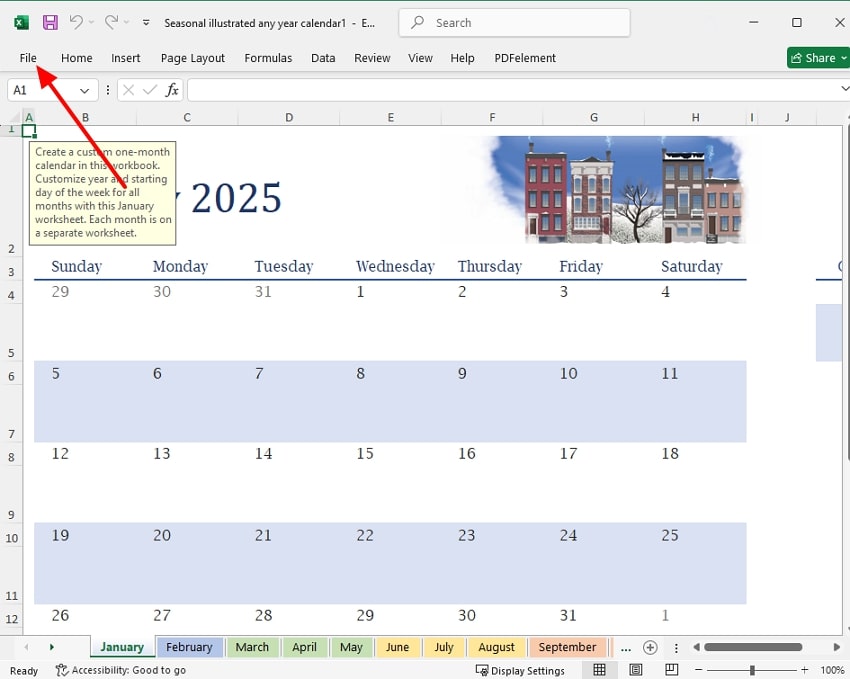Open Display Settings in status bar
This screenshot has height=679, width=850.
pos(519,671)
